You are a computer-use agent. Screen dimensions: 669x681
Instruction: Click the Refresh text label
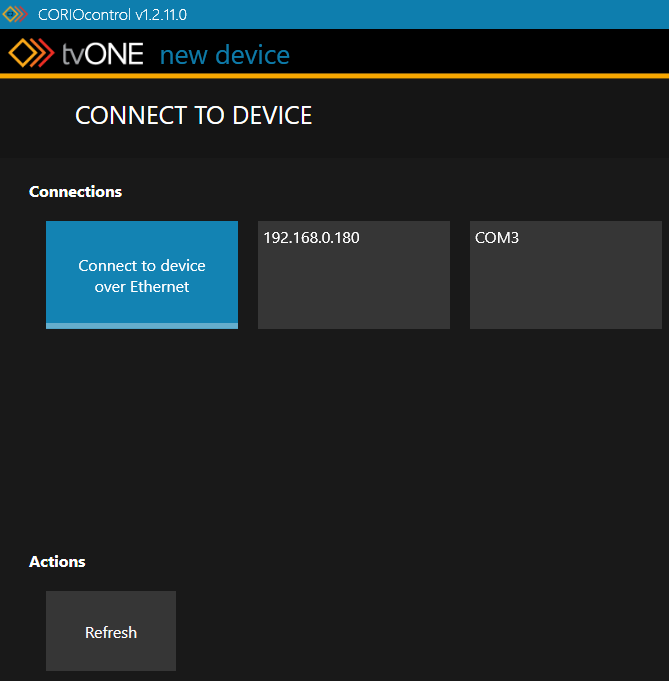click(x=111, y=633)
